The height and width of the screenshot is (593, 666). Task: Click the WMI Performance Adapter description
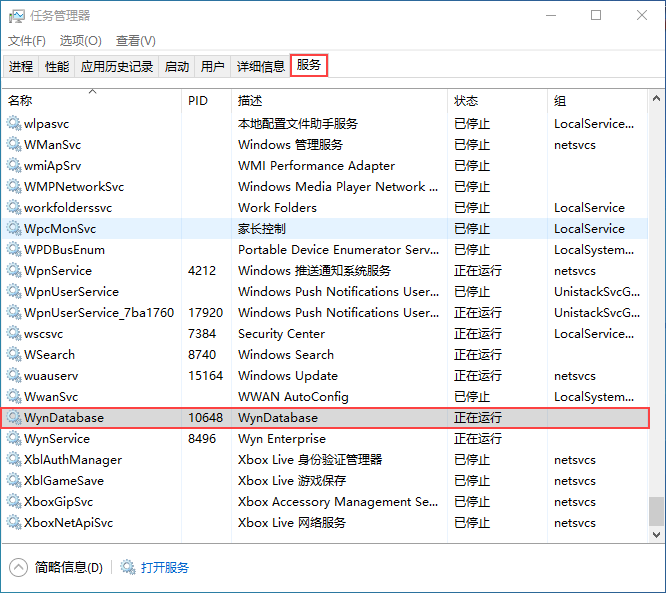[x=316, y=166]
